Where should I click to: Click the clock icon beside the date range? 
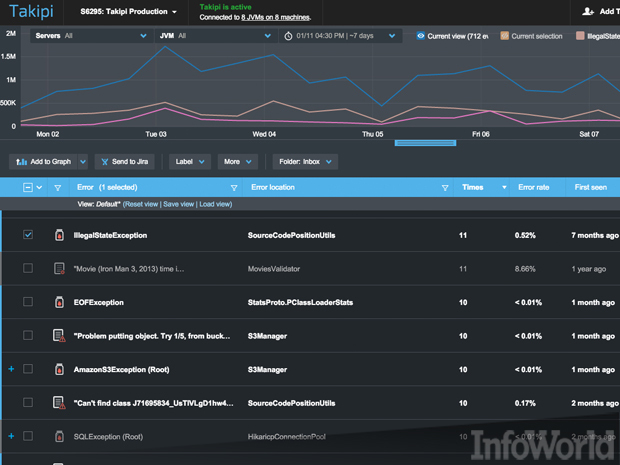(x=288, y=35)
